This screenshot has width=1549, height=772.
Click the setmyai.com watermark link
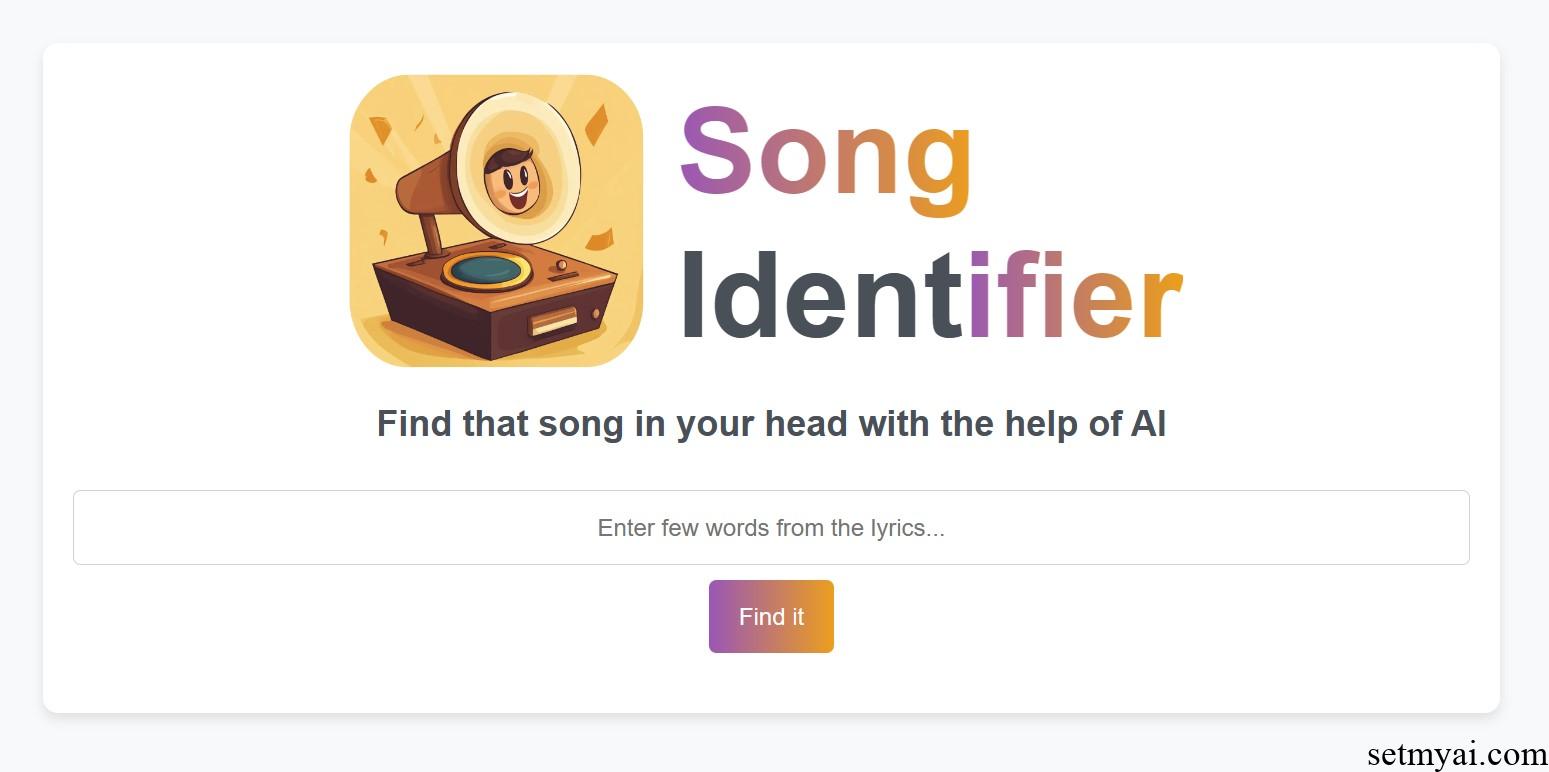(x=1457, y=754)
